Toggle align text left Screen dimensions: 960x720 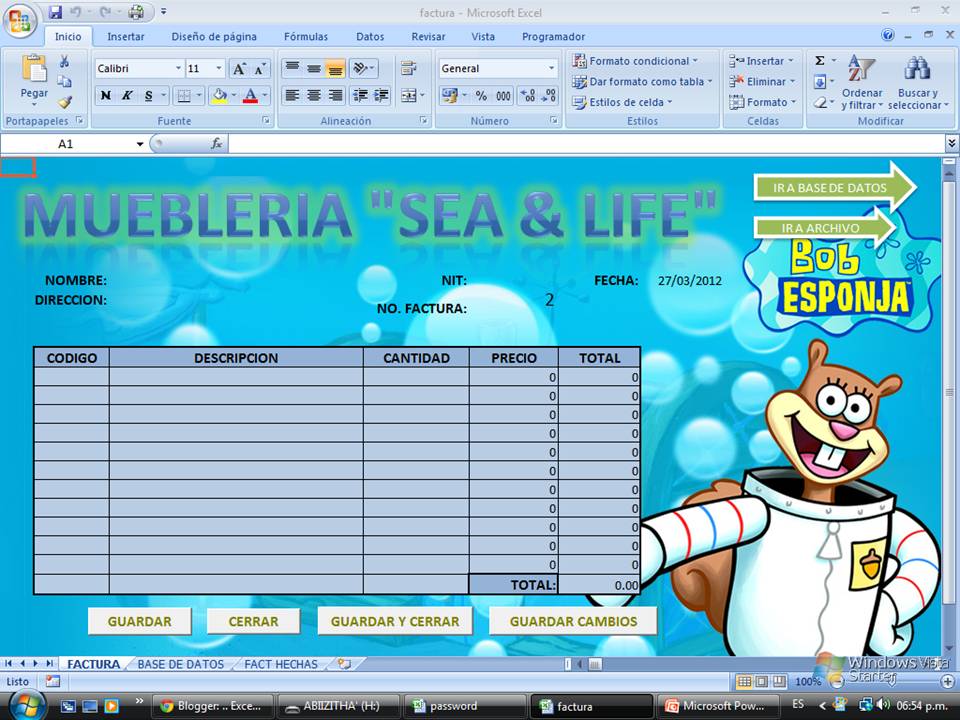[x=293, y=96]
